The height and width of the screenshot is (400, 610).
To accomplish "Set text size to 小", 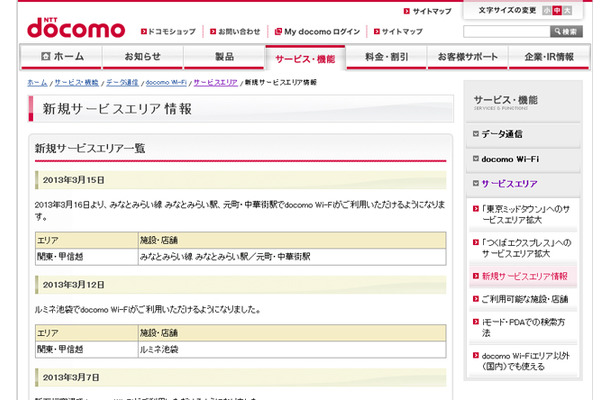I will click(x=547, y=11).
